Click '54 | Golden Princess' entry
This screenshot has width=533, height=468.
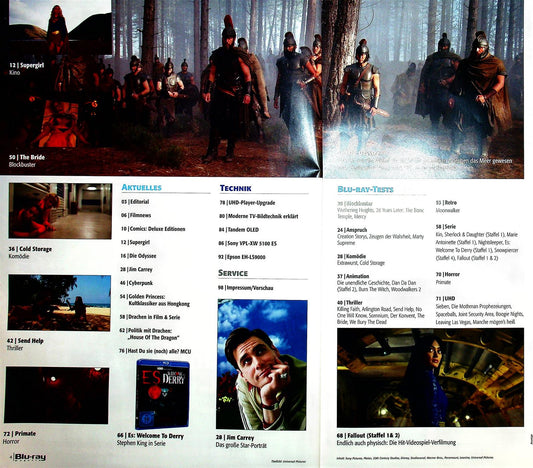coord(155,300)
